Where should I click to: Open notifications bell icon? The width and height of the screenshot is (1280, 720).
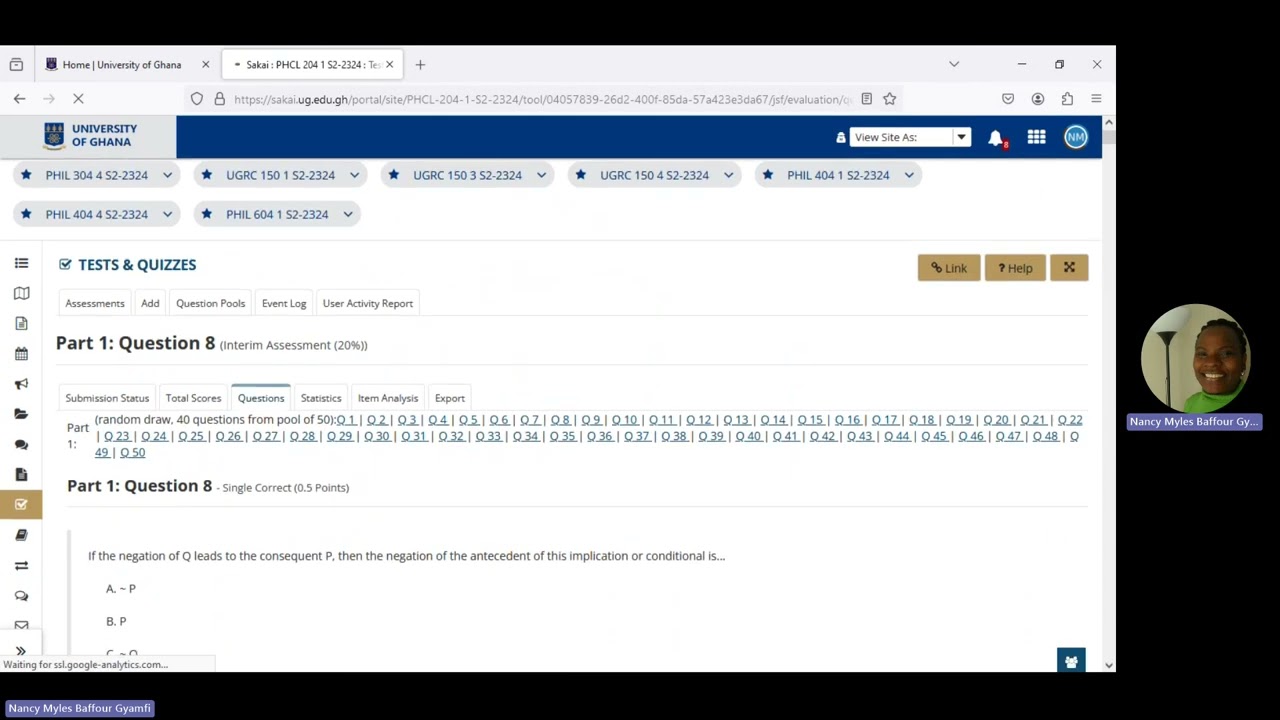(x=995, y=138)
